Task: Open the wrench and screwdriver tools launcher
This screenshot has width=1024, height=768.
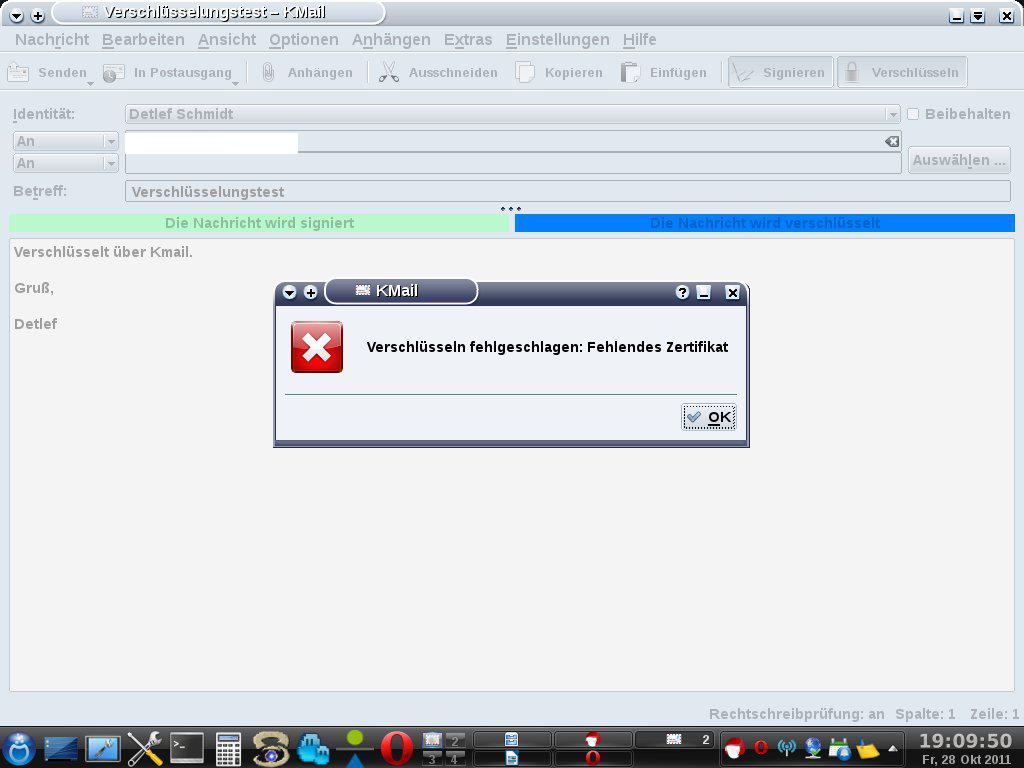Action: pyautogui.click(x=145, y=748)
